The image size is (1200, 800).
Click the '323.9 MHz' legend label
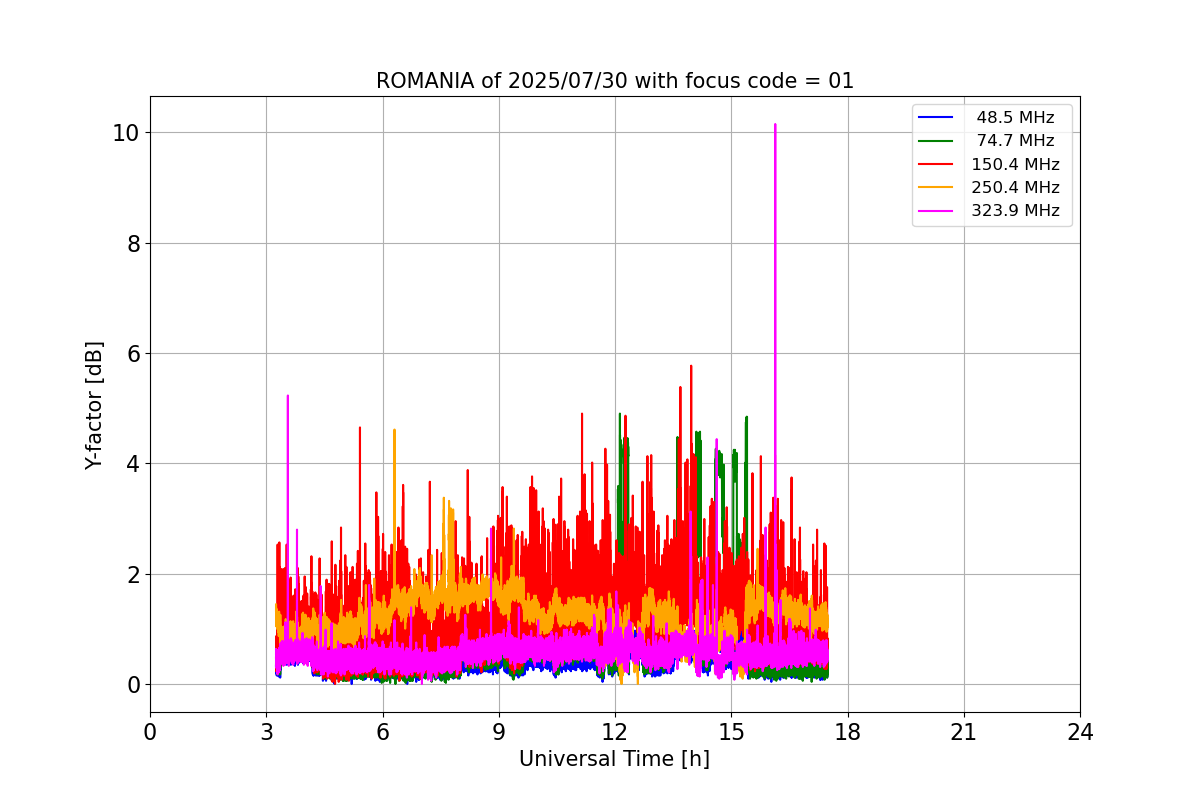[1015, 211]
